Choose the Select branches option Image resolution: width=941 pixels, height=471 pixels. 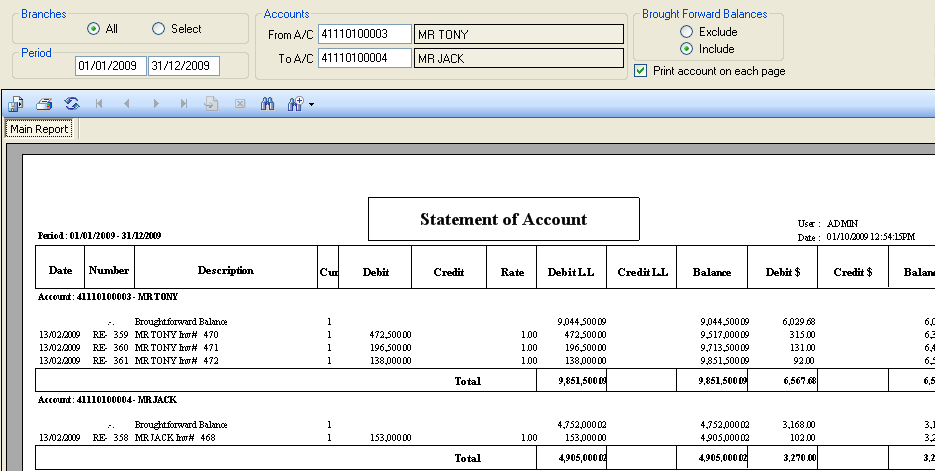(x=158, y=29)
